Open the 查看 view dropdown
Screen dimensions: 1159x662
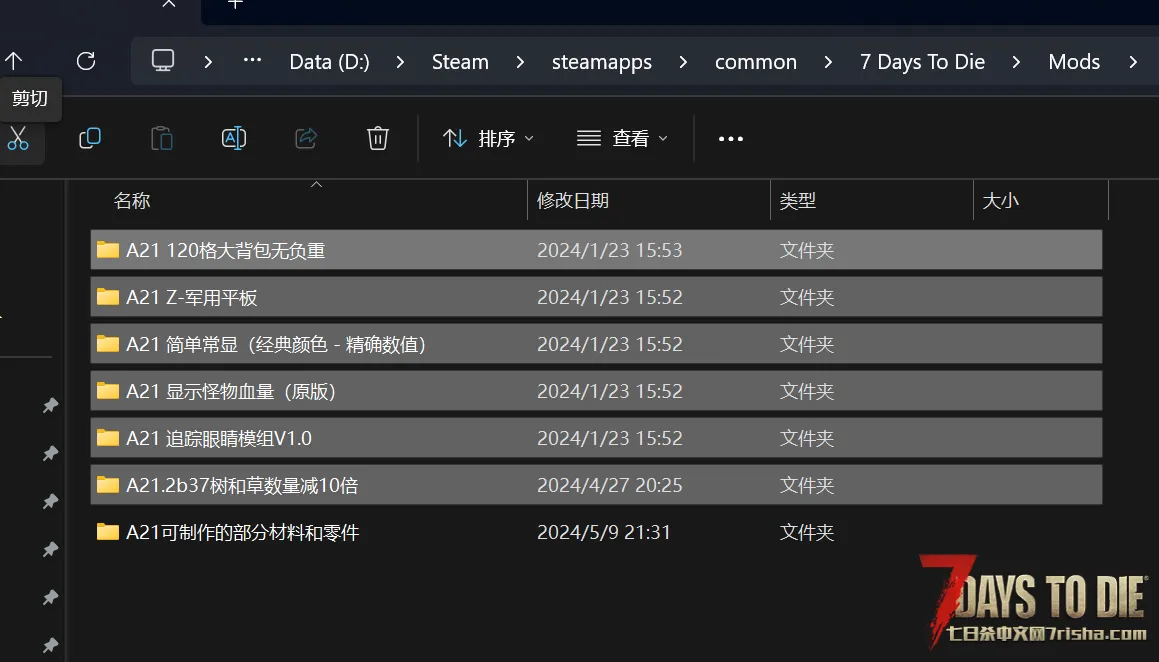622,139
